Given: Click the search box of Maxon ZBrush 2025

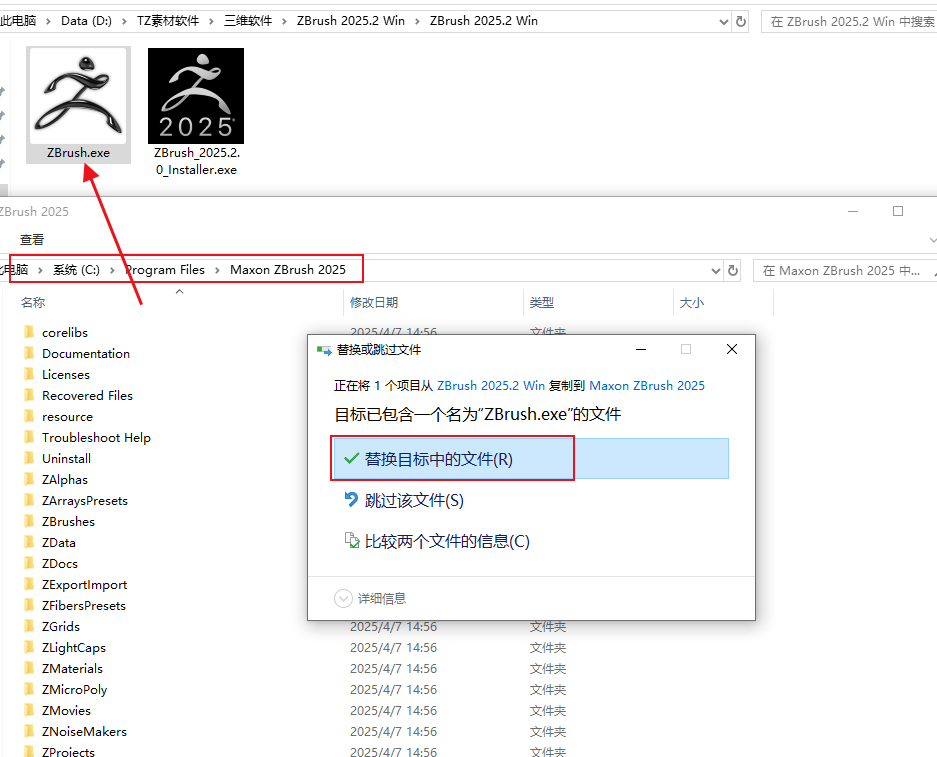Looking at the screenshot, I should click(845, 271).
